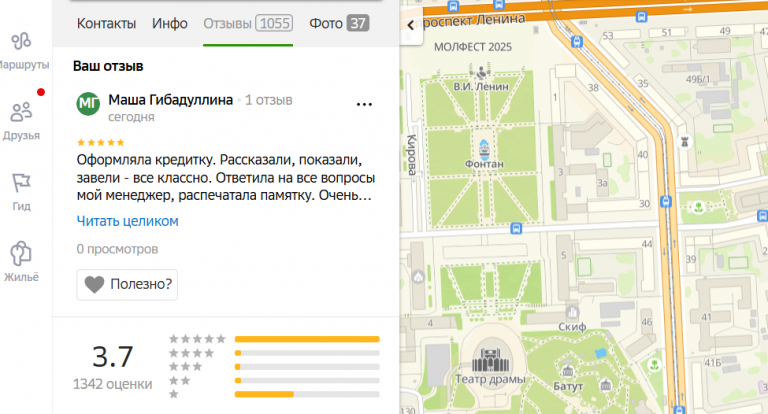Click the 3.7 rating value
768x414 pixels.
[113, 356]
